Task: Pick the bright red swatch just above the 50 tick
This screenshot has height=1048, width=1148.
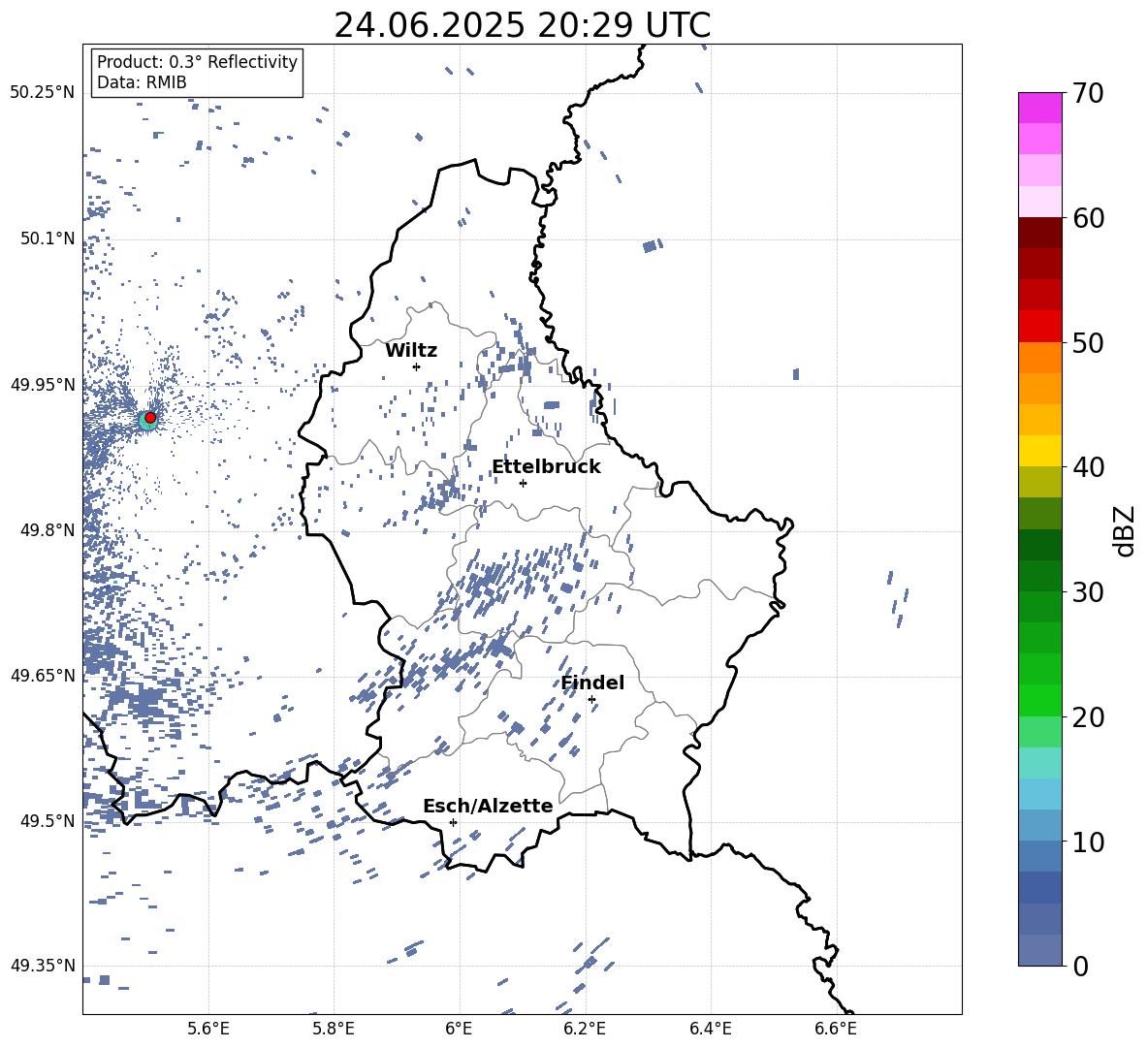Action: 1039,327
